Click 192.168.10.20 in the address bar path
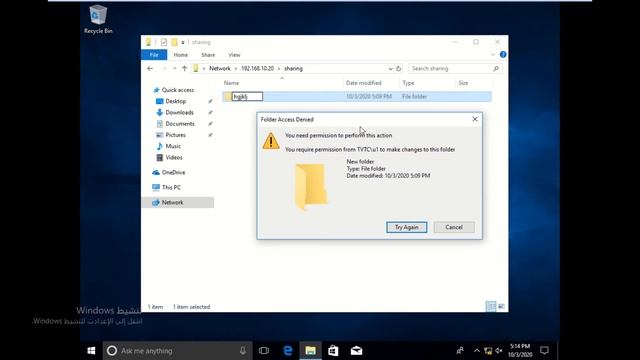 (x=257, y=69)
